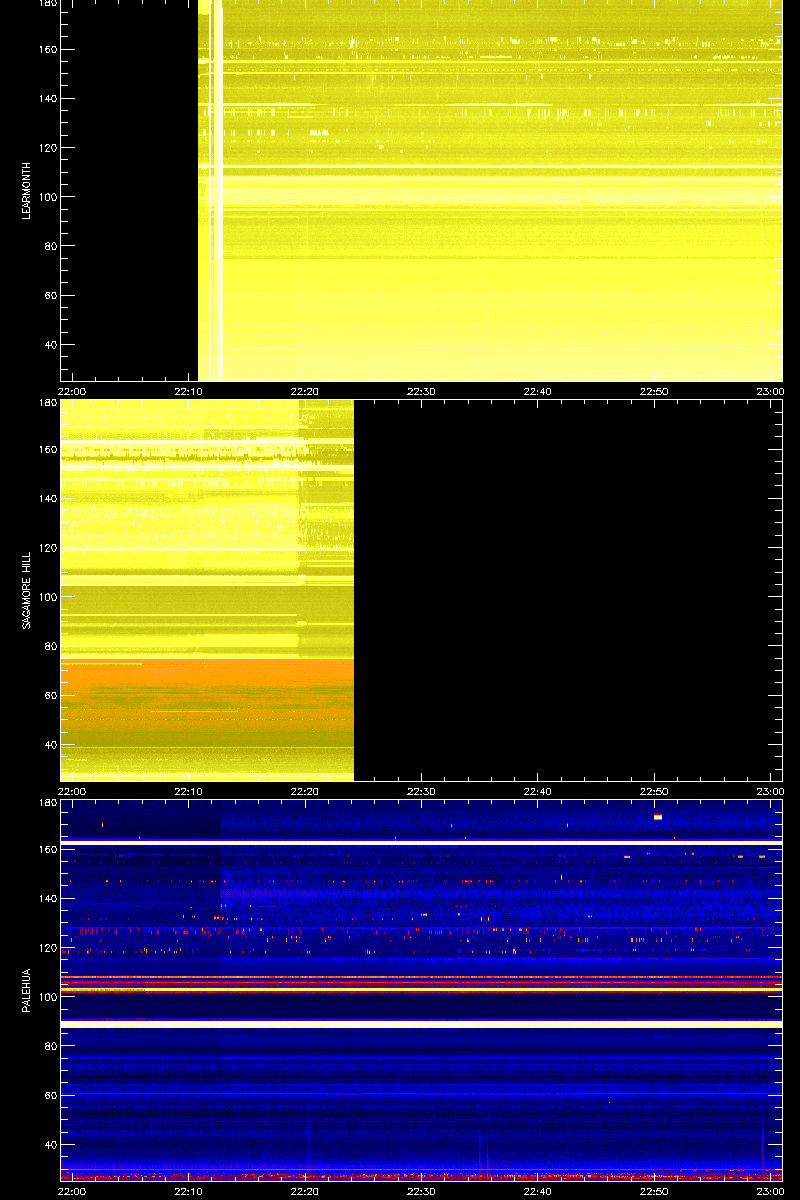This screenshot has width=800, height=1200.
Task: Click bright burst near 22:50 in Palehua spectrogram
Action: tap(658, 817)
